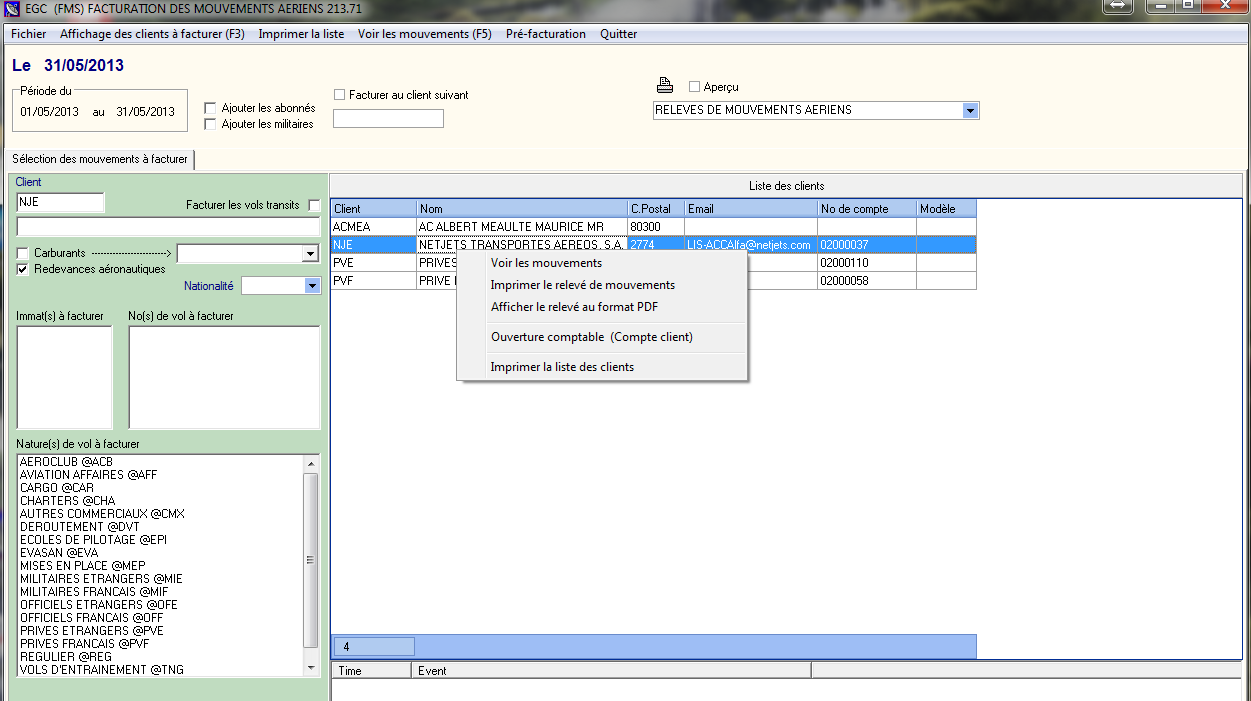1251x701 pixels.
Task: Open the Pré-facturation menu
Action: [545, 34]
